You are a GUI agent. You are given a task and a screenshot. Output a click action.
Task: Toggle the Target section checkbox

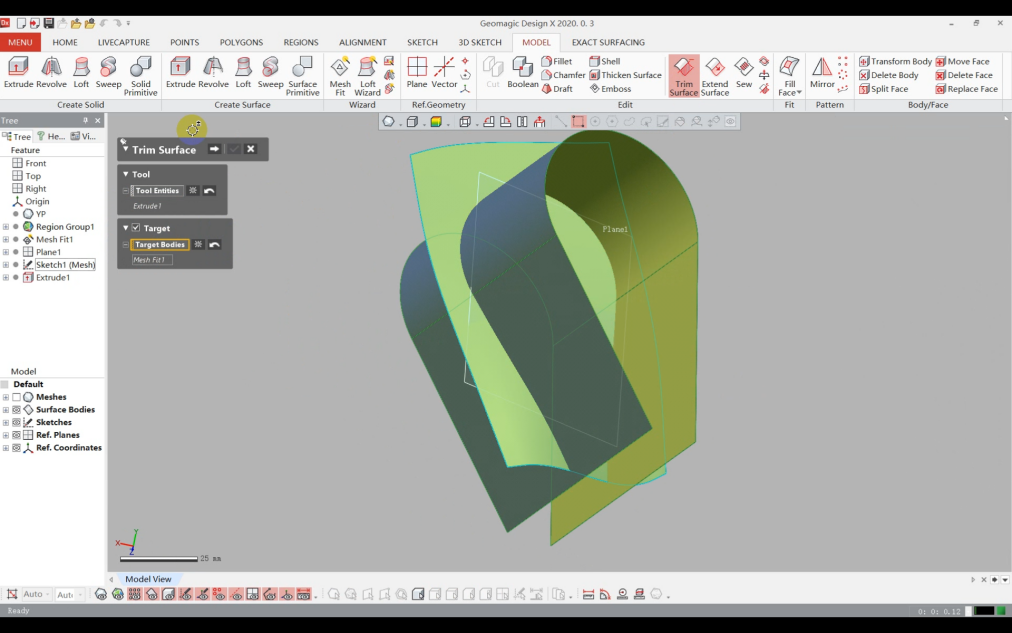[136, 228]
